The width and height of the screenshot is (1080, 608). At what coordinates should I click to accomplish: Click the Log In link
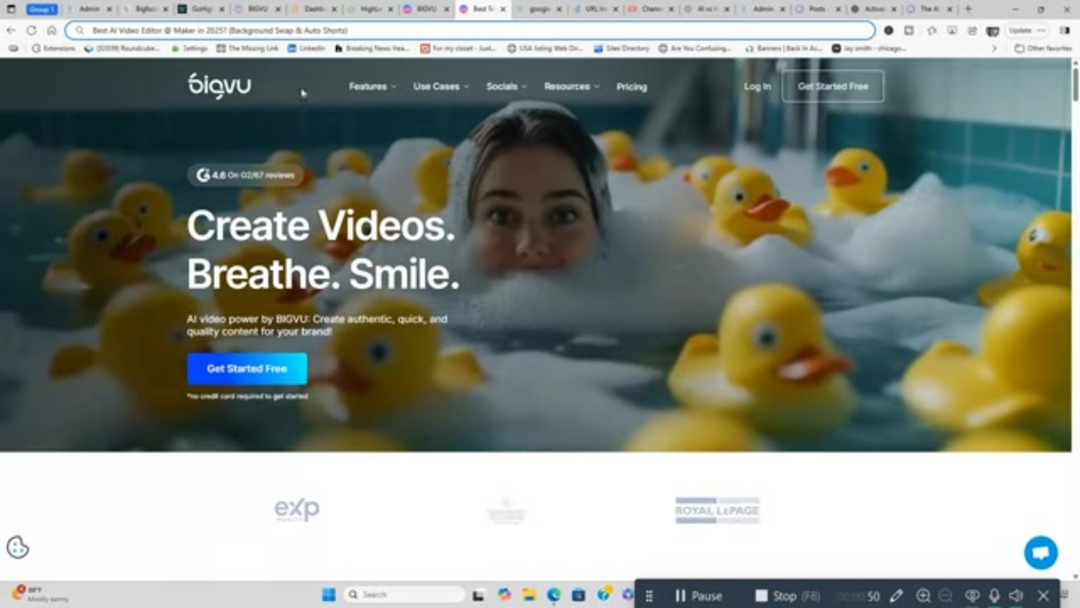pos(757,87)
